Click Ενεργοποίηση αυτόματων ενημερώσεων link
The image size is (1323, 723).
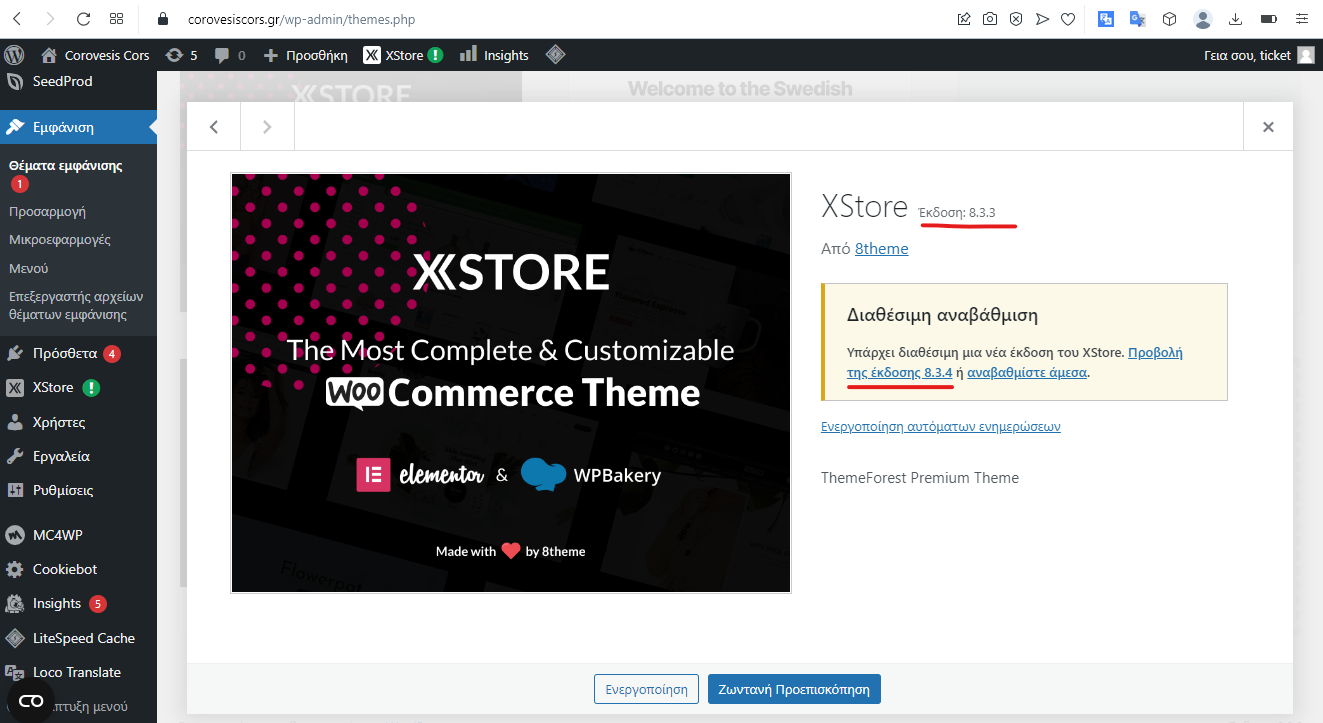click(x=941, y=426)
